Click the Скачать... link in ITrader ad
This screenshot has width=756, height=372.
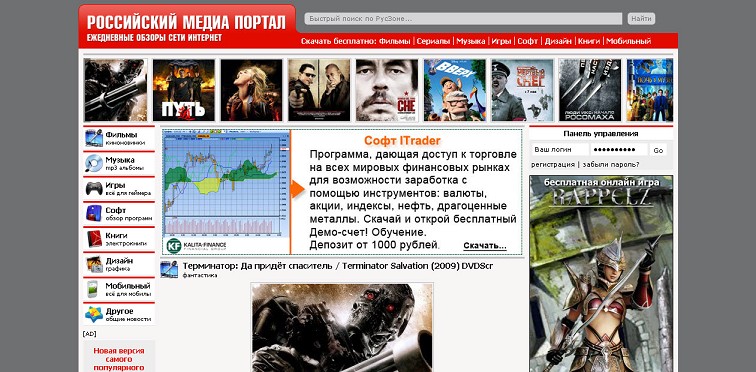[485, 246]
